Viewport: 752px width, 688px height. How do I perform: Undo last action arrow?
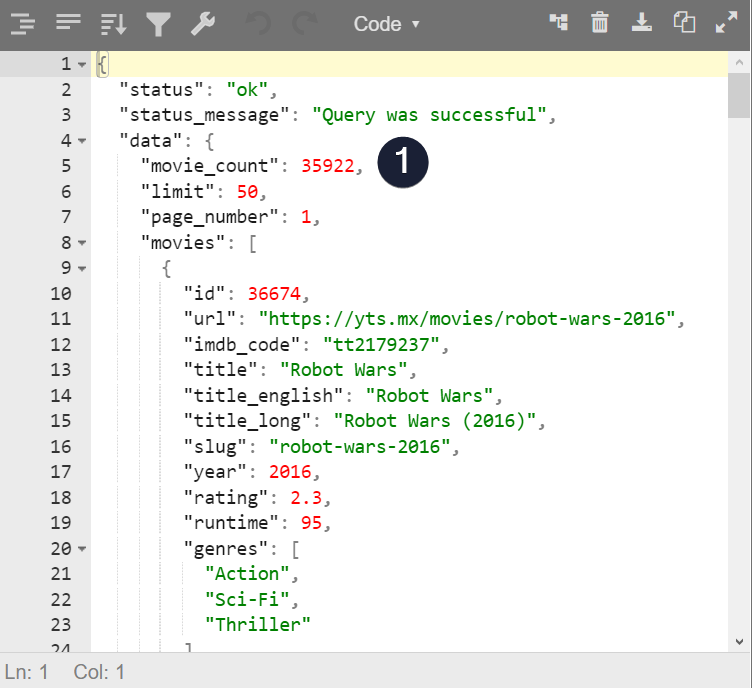click(x=259, y=23)
